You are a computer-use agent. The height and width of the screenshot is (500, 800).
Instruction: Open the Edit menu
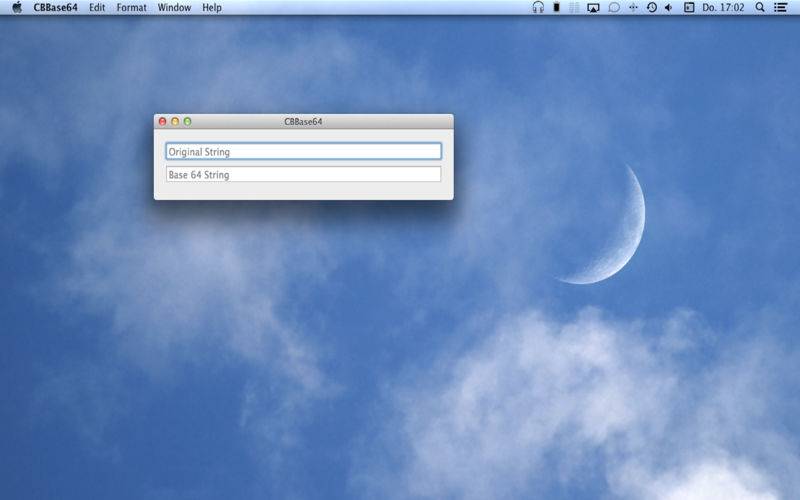point(97,7)
